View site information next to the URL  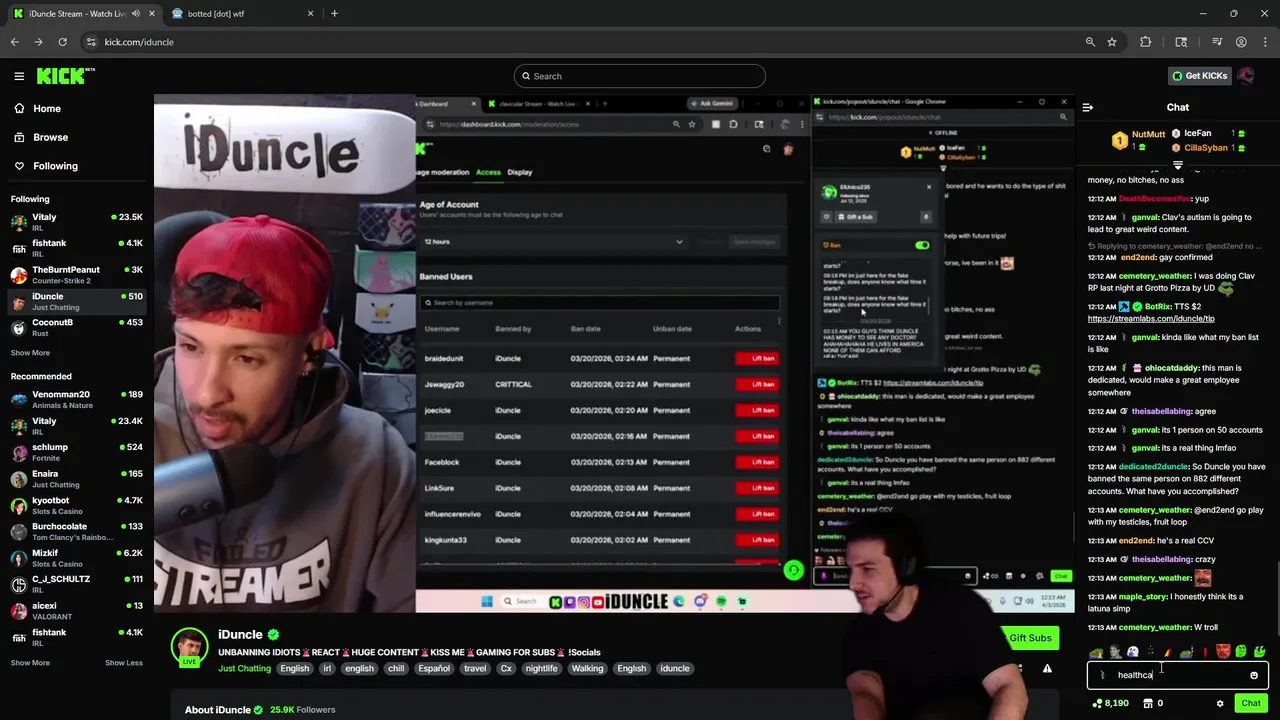[x=91, y=42]
